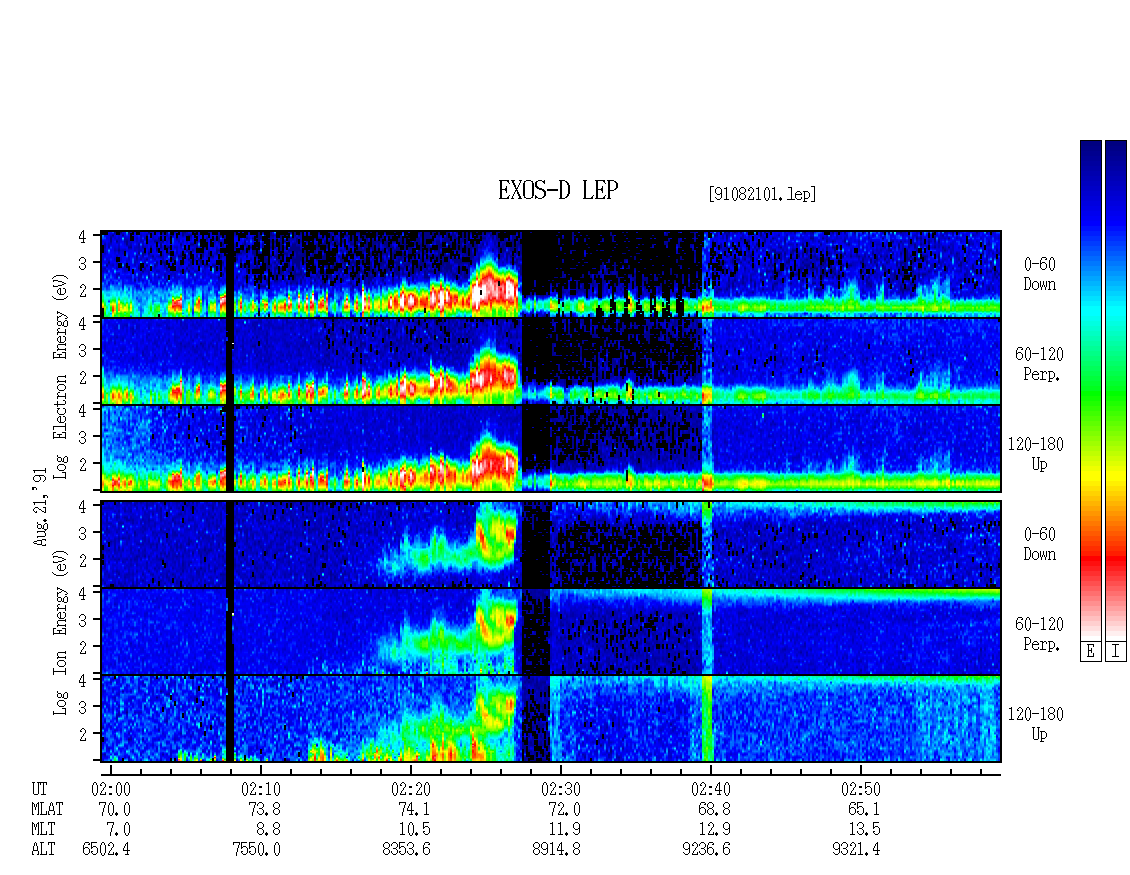Select the file name [91082101.lep]

(x=762, y=194)
